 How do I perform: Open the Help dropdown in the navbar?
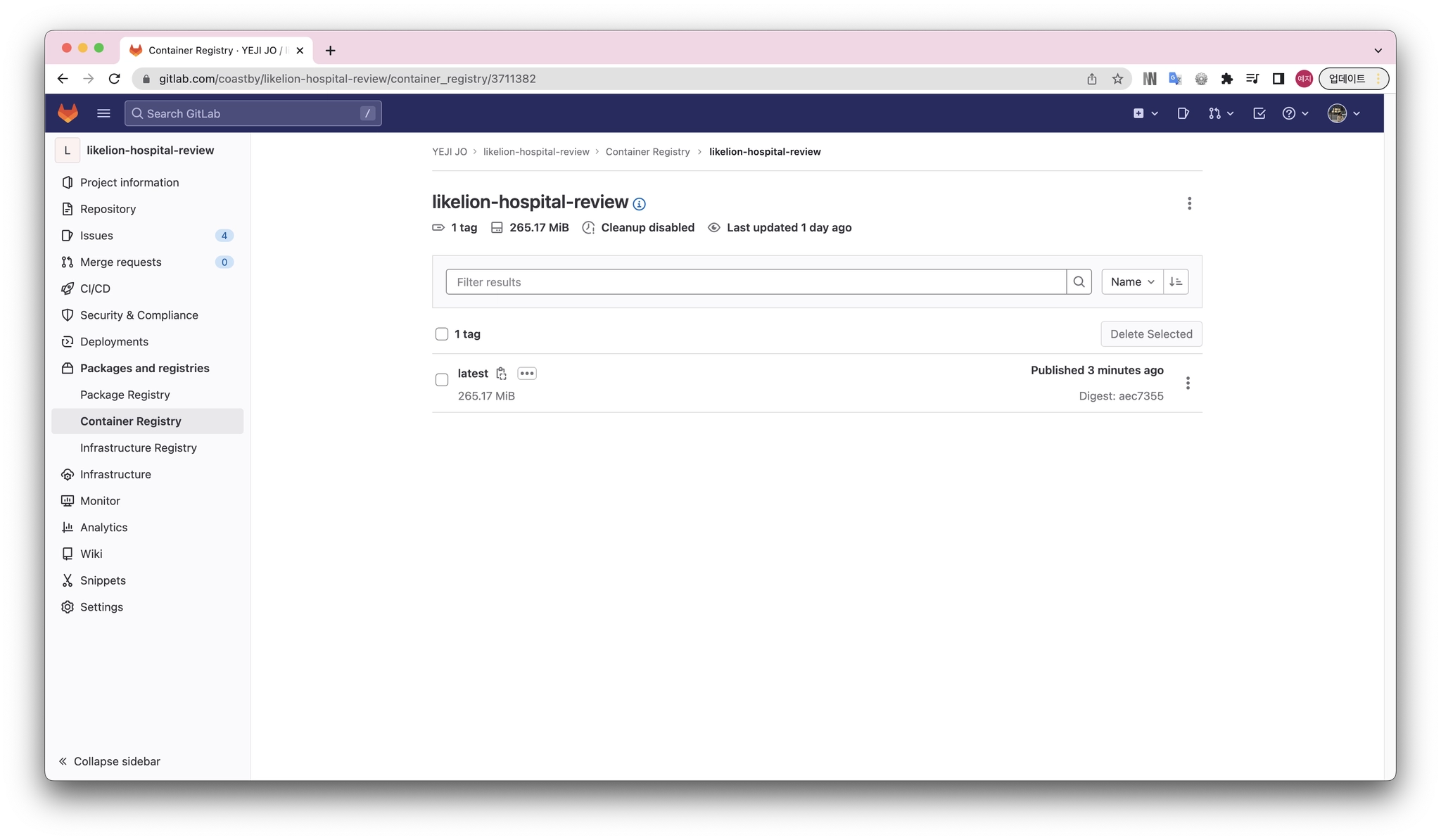[x=1295, y=113]
